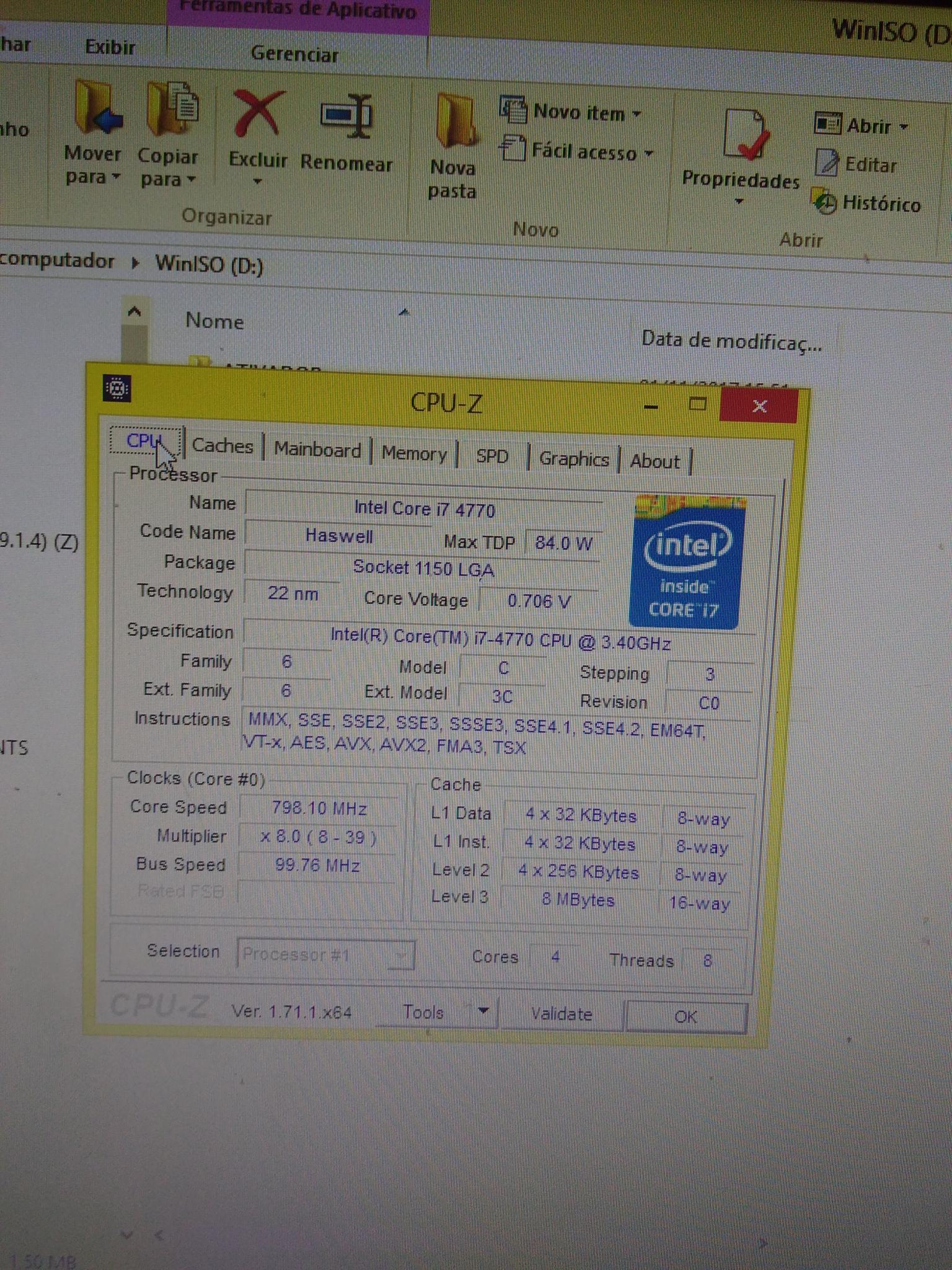Image resolution: width=952 pixels, height=1270 pixels.
Task: Click the breadcrumb arrow before WinISO (D:)
Action: 135,263
